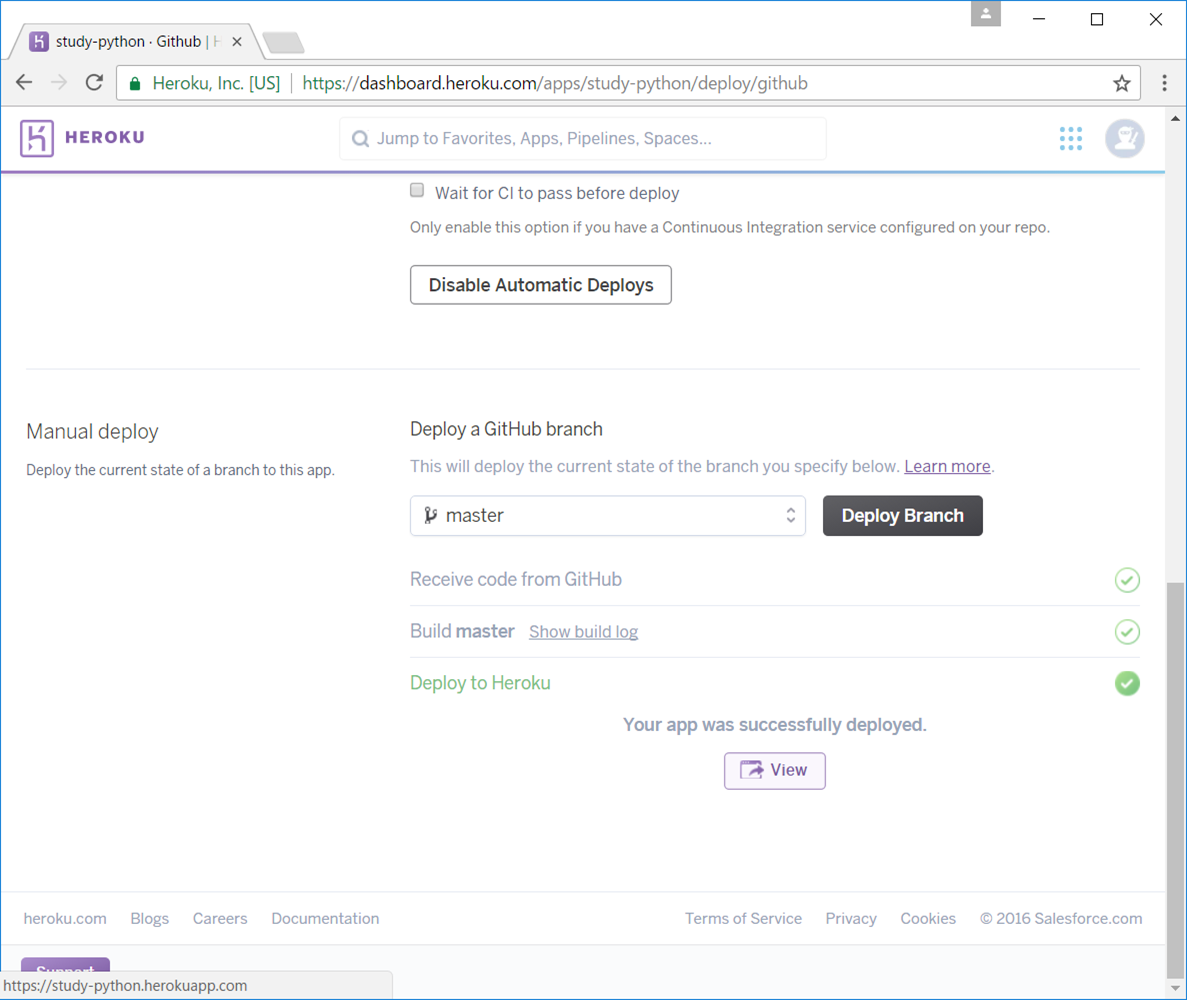
Task: Click the green Deploy to Heroku checkmark
Action: (1127, 683)
